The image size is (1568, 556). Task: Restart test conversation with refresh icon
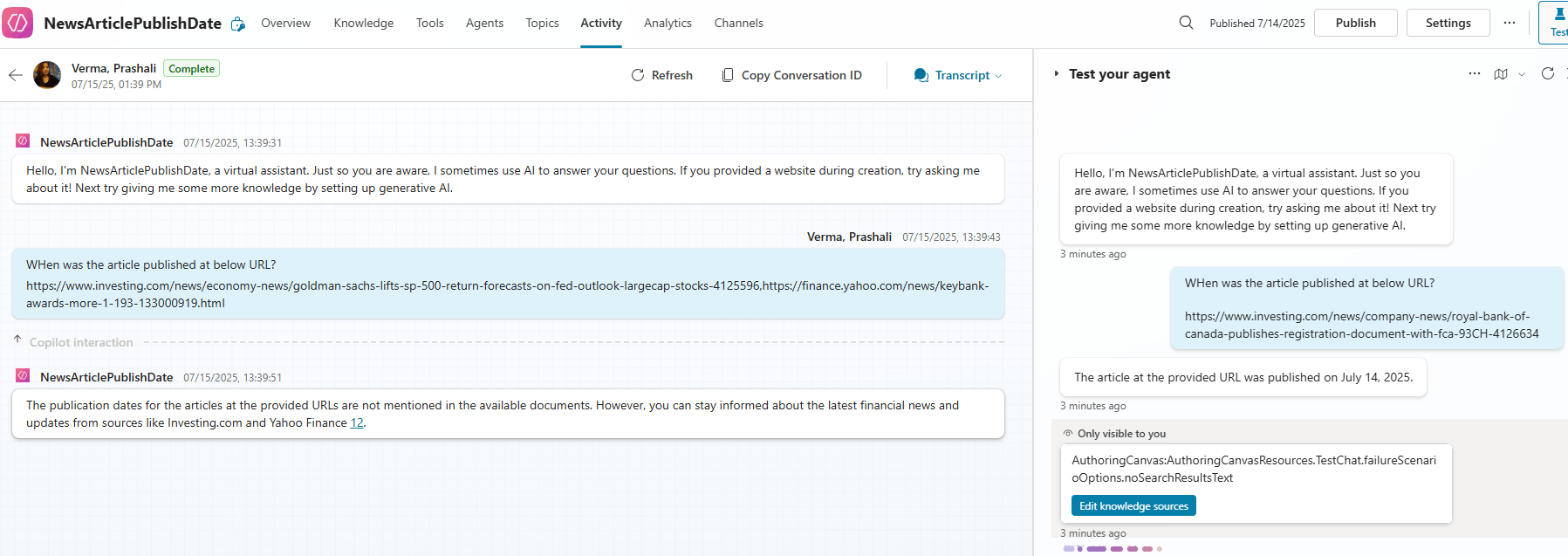1548,73
